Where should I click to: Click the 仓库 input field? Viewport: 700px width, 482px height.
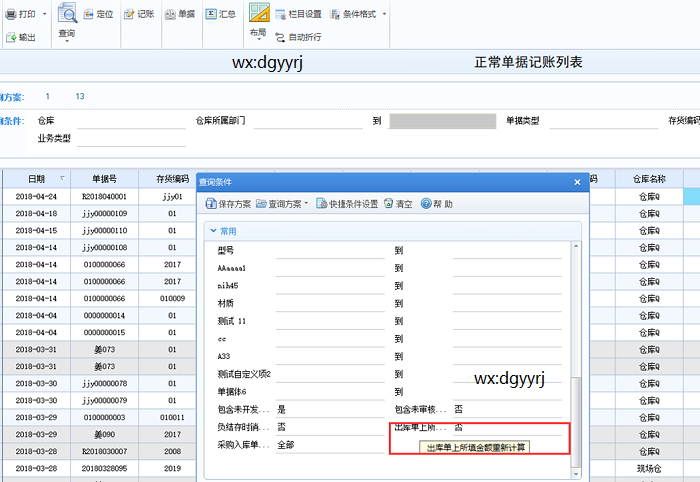131,121
